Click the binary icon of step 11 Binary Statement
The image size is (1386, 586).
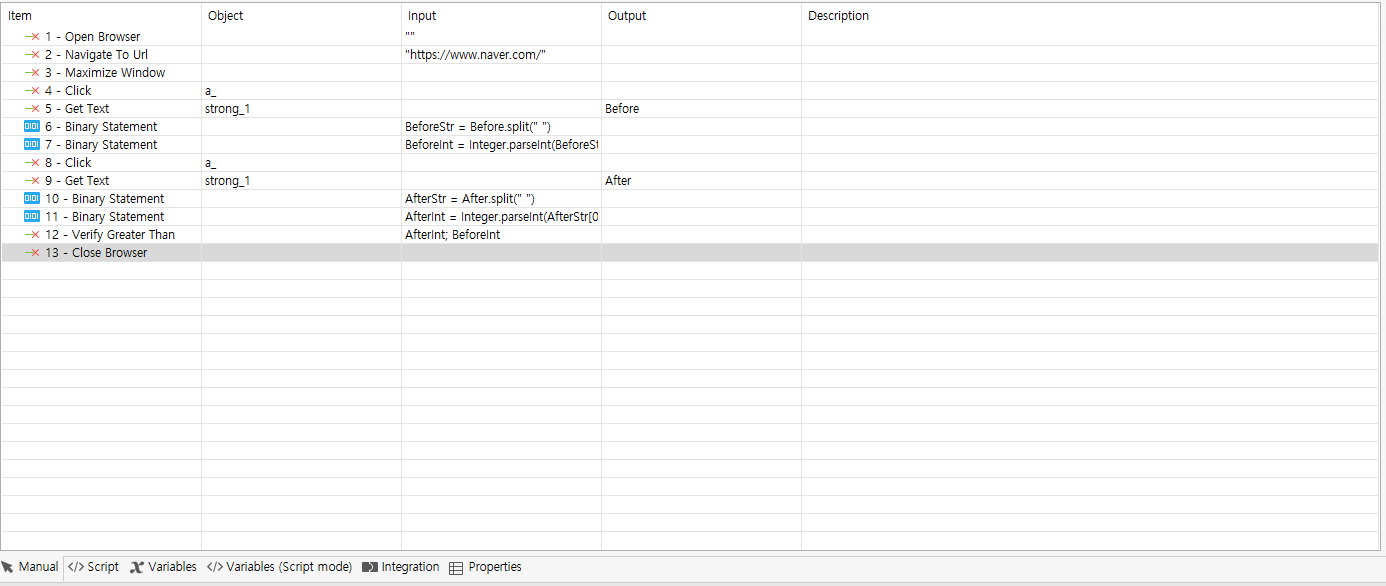point(32,217)
